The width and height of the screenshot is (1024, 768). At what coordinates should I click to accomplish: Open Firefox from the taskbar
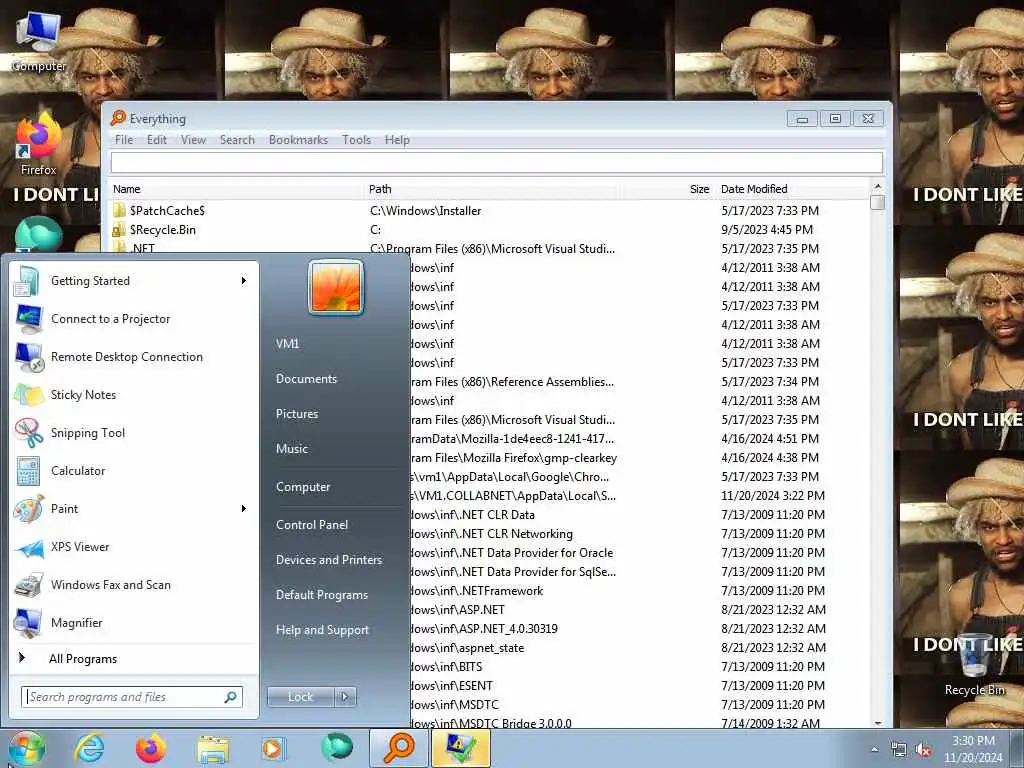point(150,748)
